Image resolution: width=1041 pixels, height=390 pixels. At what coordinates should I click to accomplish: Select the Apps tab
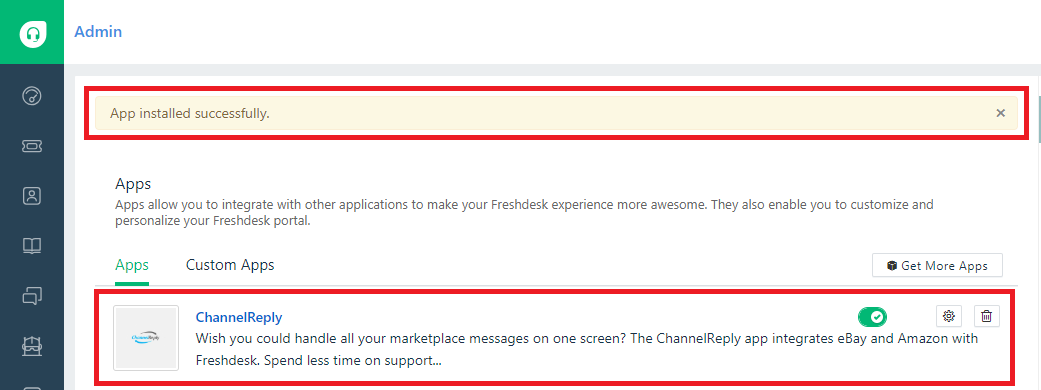pyautogui.click(x=131, y=265)
